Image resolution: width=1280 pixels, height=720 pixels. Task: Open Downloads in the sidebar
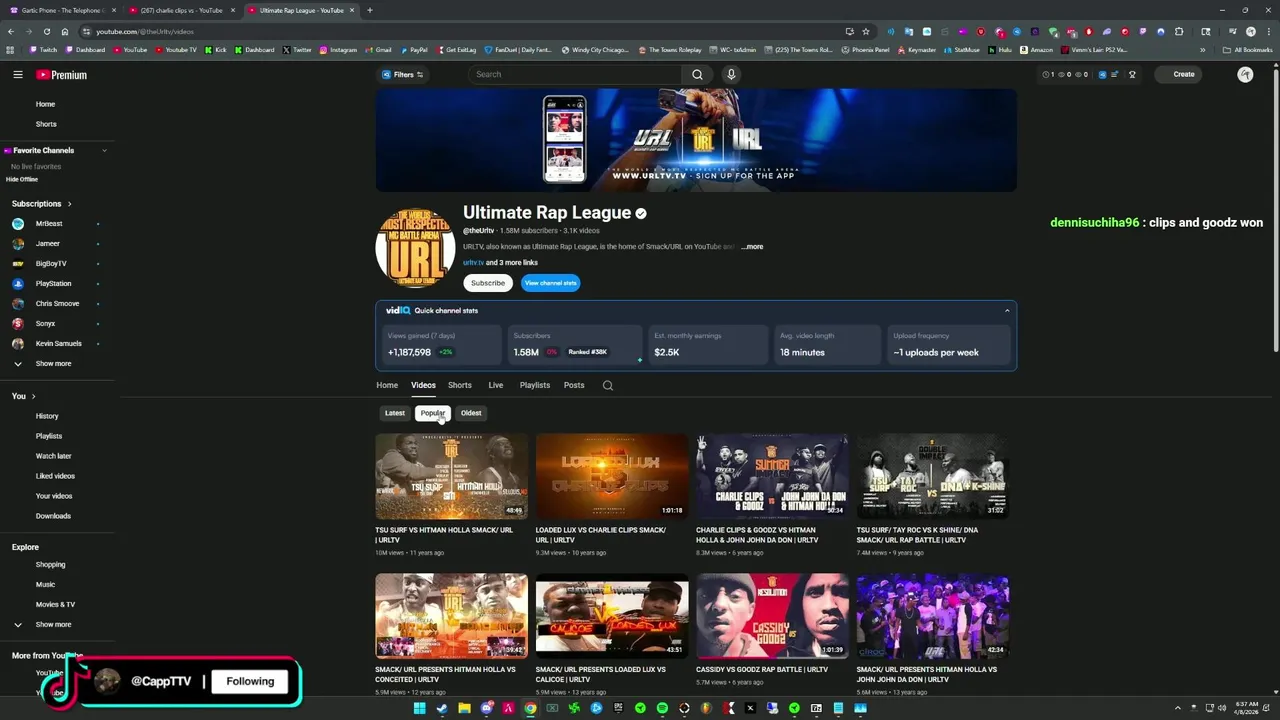point(53,516)
